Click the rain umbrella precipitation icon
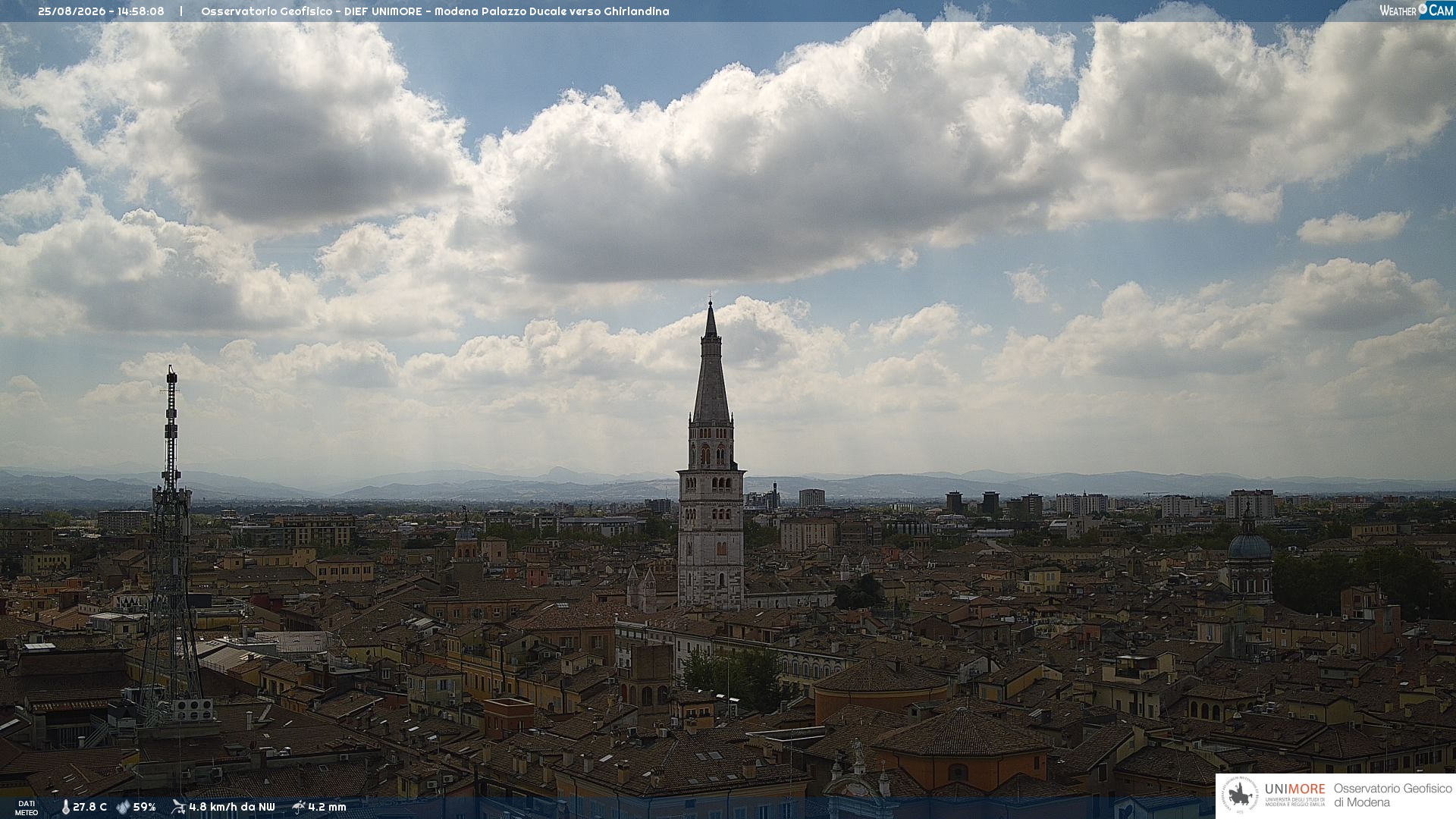The width and height of the screenshot is (1456, 819). pos(299,807)
